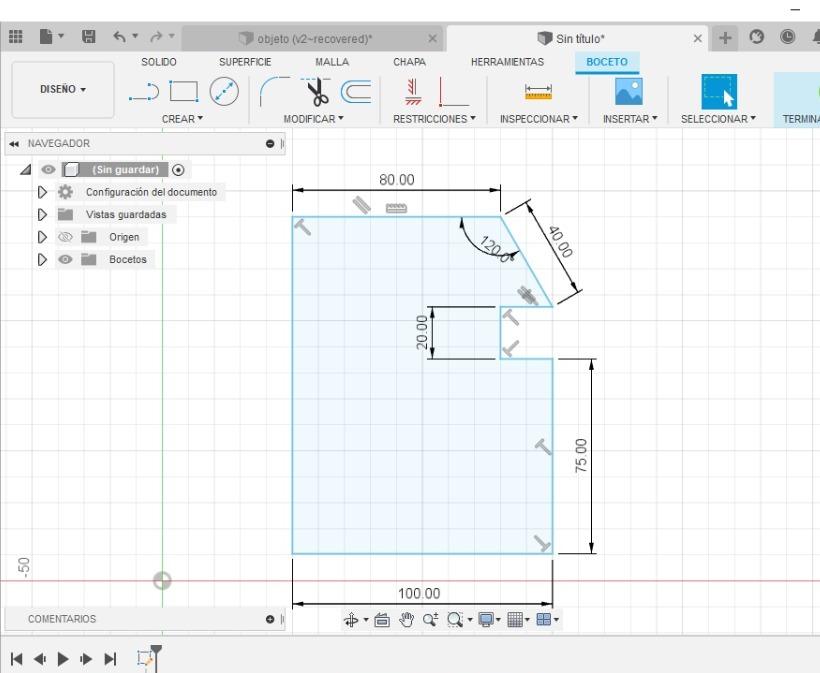Open the CREAR dropdown menu
This screenshot has width=820, height=673.
(x=182, y=119)
